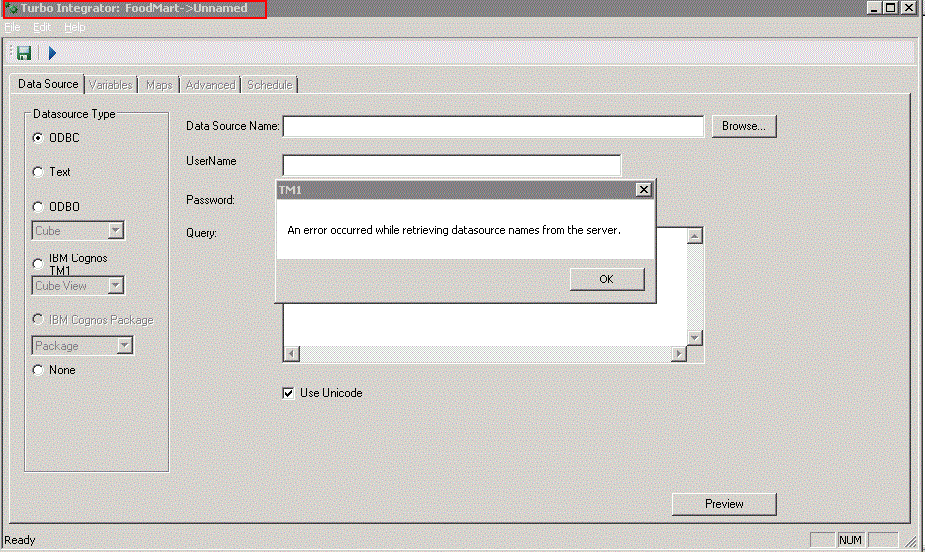Switch to the Data Source tab
Viewport: 925px width, 552px height.
(48, 84)
